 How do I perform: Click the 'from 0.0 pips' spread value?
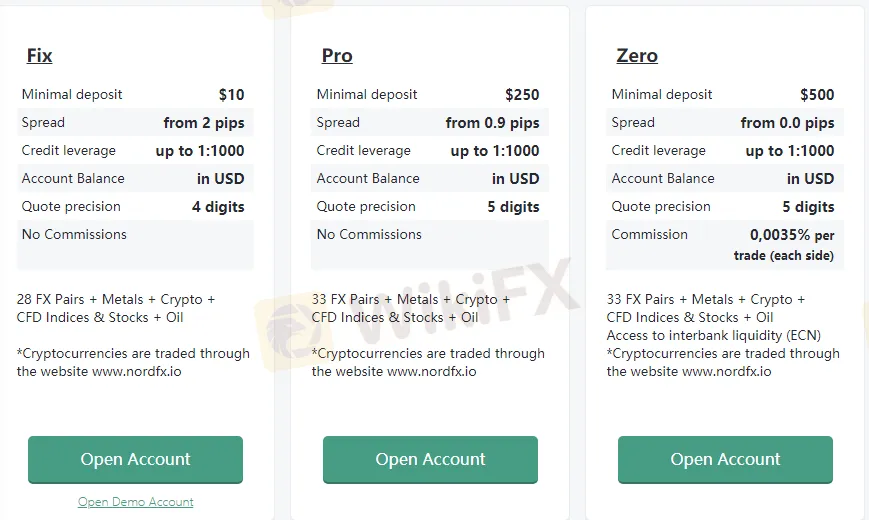click(x=787, y=123)
